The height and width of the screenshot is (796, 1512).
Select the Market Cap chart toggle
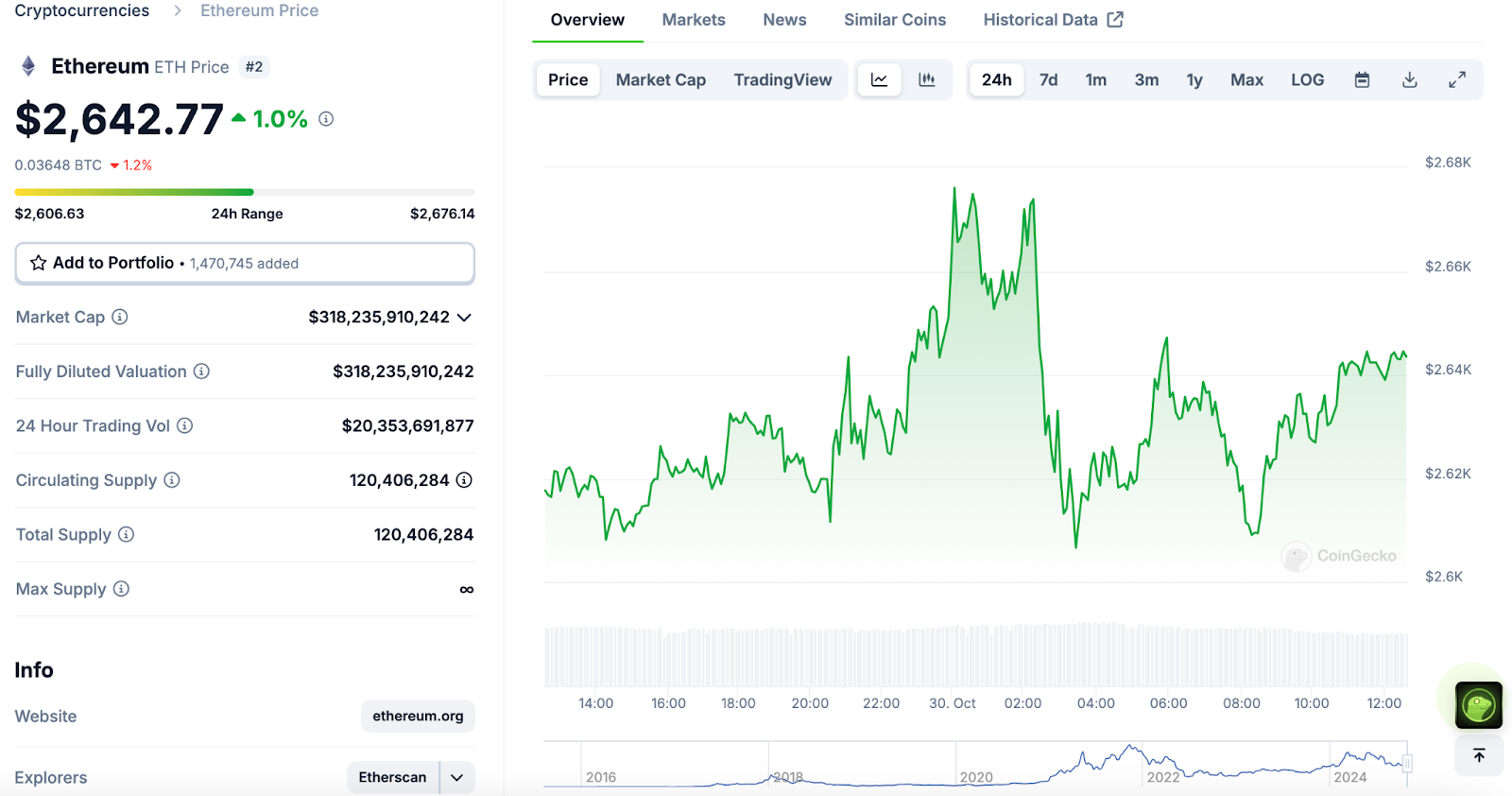pyautogui.click(x=661, y=80)
